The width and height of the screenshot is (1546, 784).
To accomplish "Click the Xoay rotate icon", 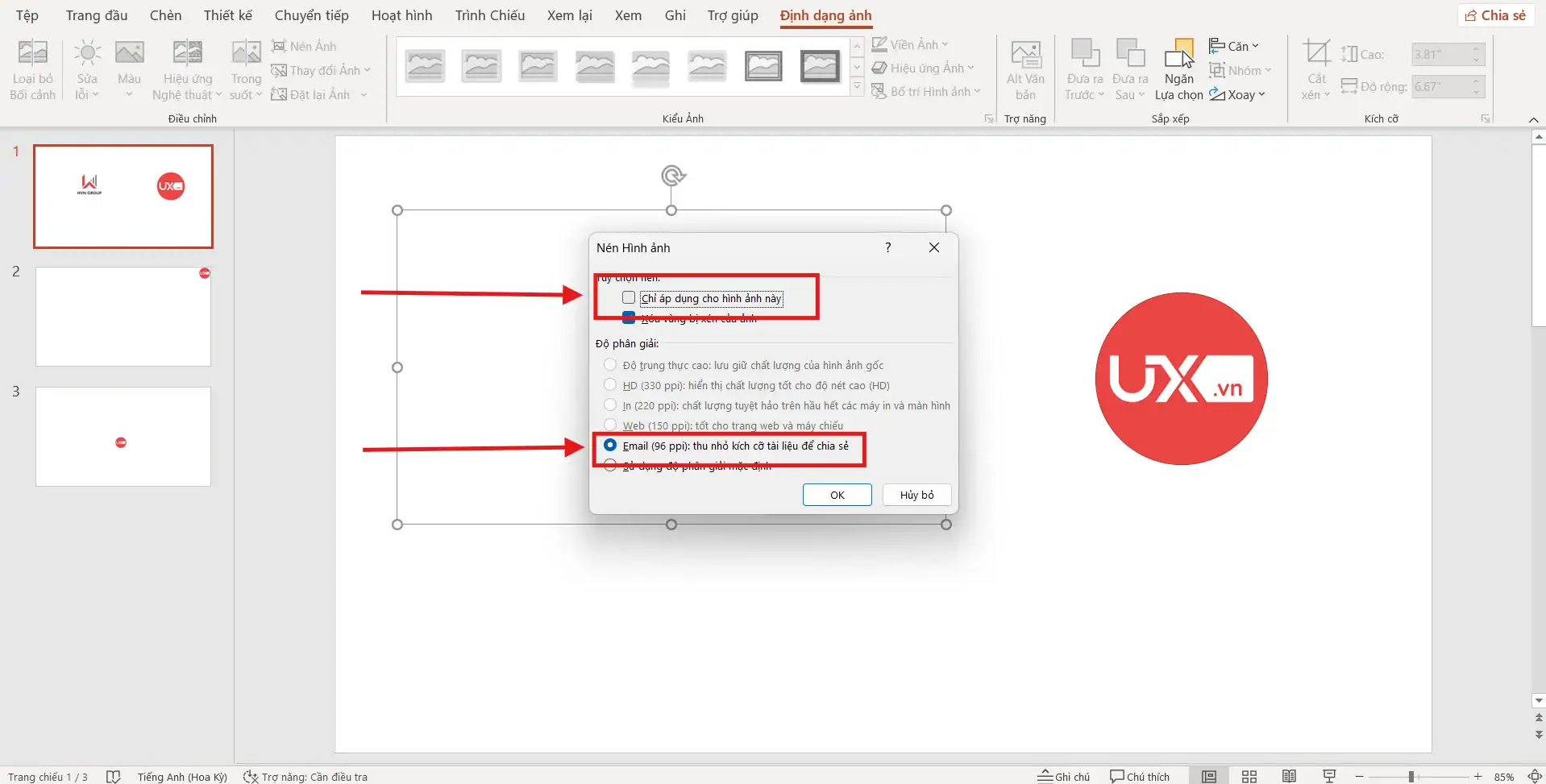I will 1237,94.
